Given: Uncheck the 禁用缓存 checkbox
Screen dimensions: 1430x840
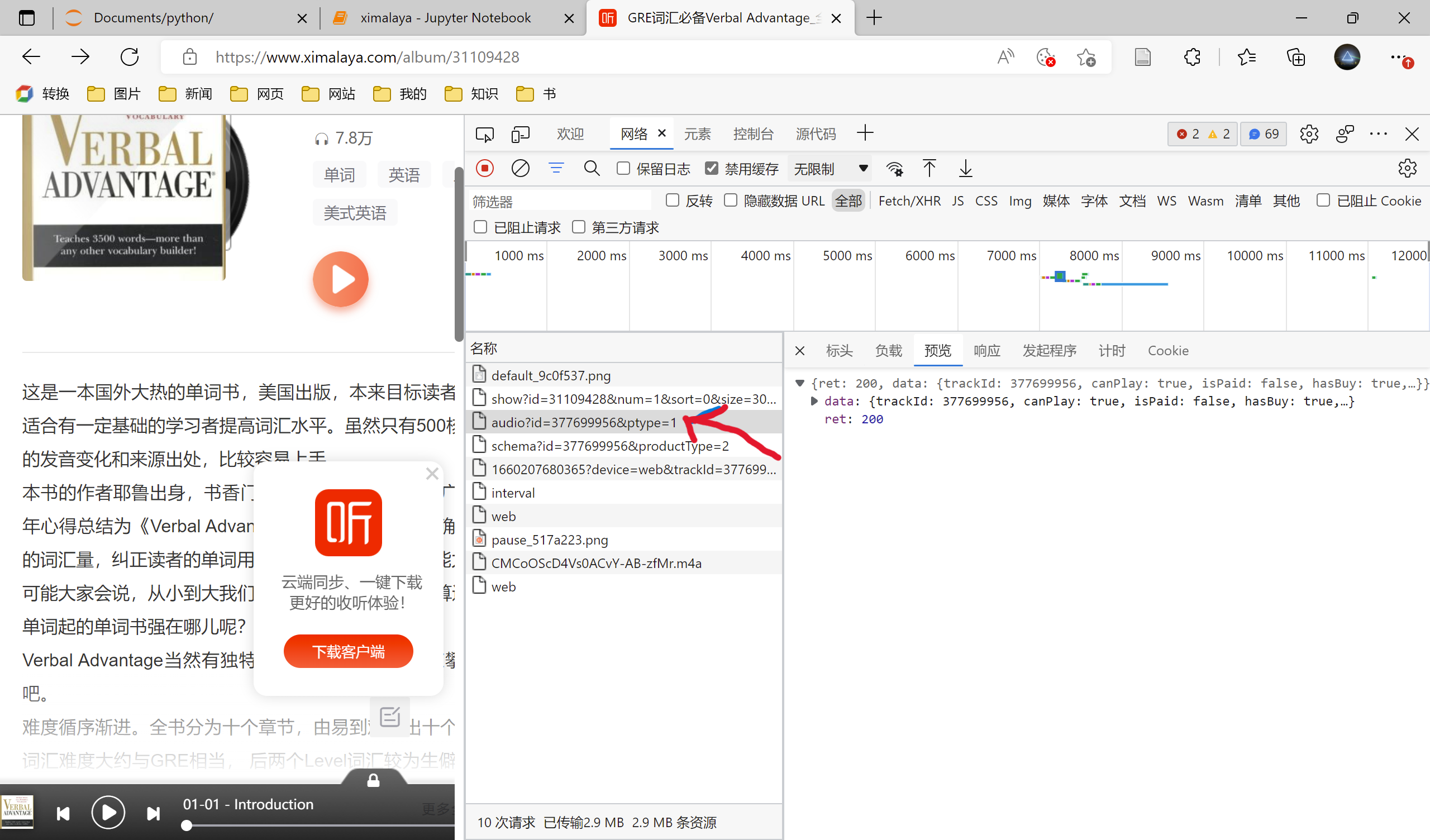Looking at the screenshot, I should tap(711, 169).
